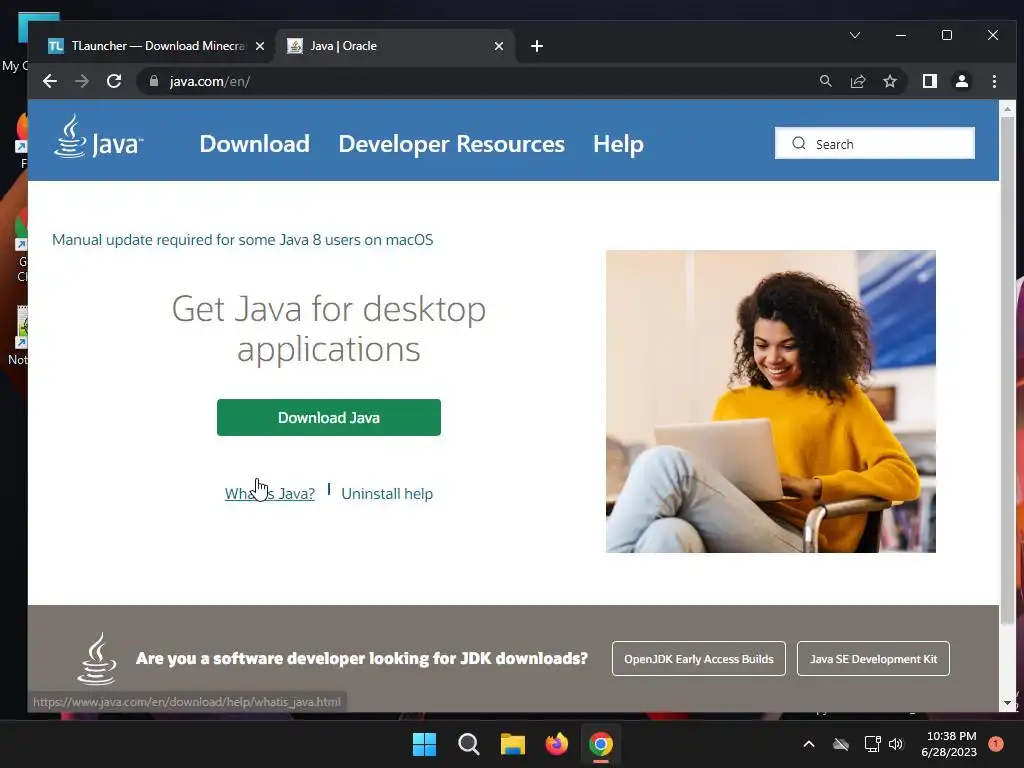Open the What is Java? link
This screenshot has width=1024, height=768.
coord(270,494)
